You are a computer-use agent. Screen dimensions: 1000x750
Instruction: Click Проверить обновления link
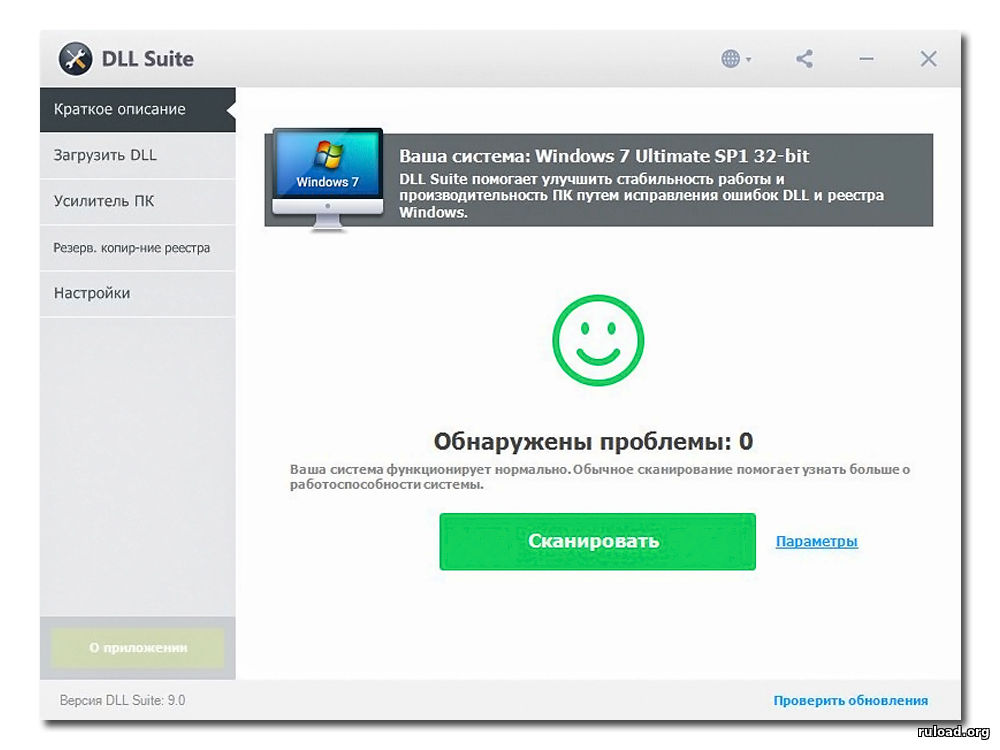(x=850, y=700)
